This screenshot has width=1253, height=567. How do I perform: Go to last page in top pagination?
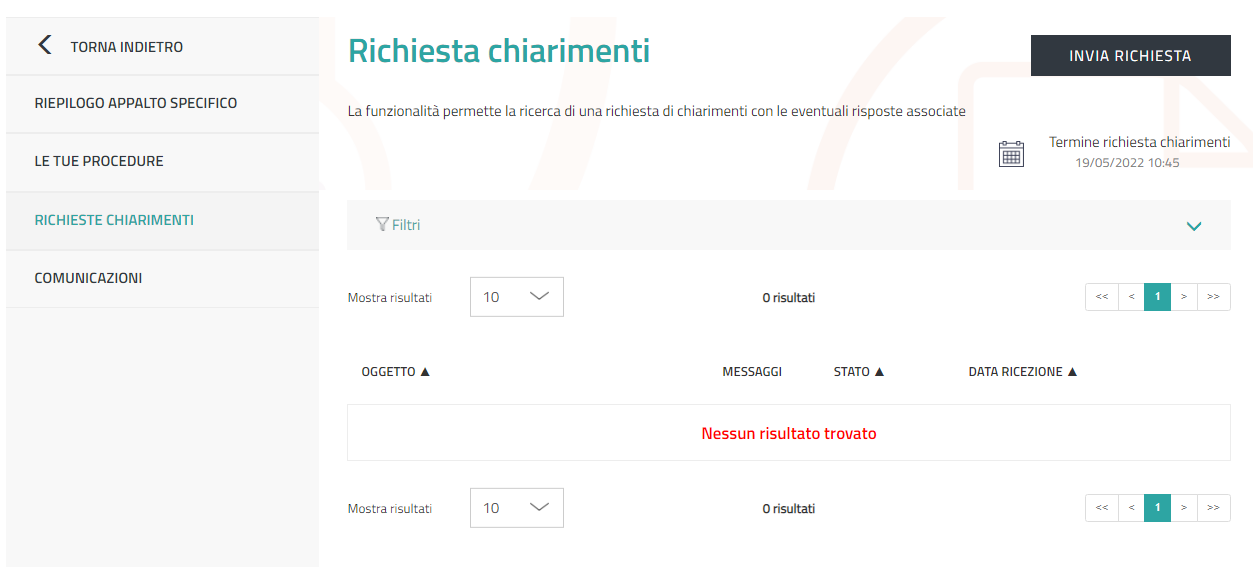[x=1213, y=297]
